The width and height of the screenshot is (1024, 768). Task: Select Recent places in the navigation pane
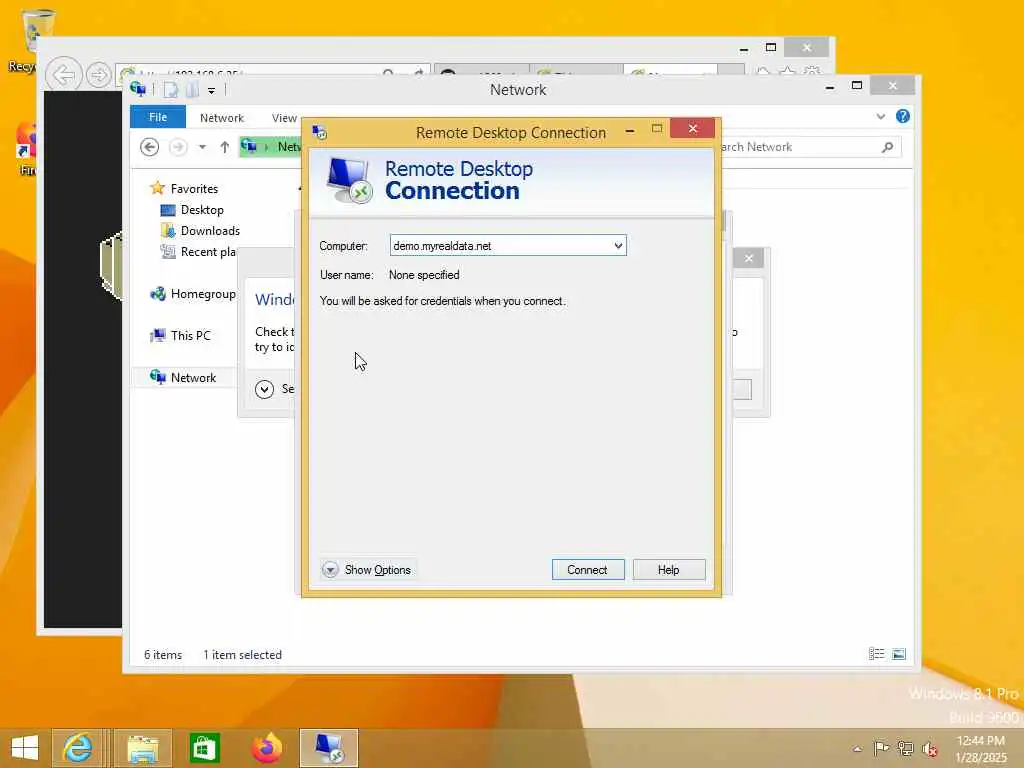208,251
